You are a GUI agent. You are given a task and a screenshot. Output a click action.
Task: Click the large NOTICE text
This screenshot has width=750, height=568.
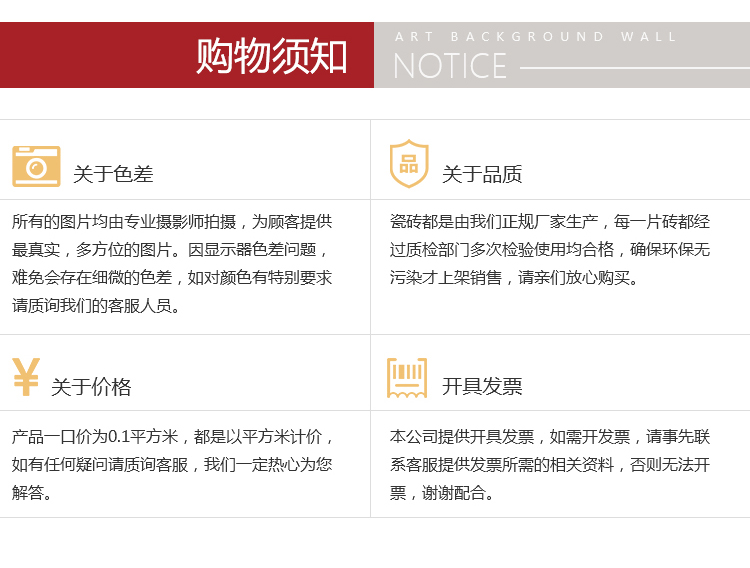450,66
